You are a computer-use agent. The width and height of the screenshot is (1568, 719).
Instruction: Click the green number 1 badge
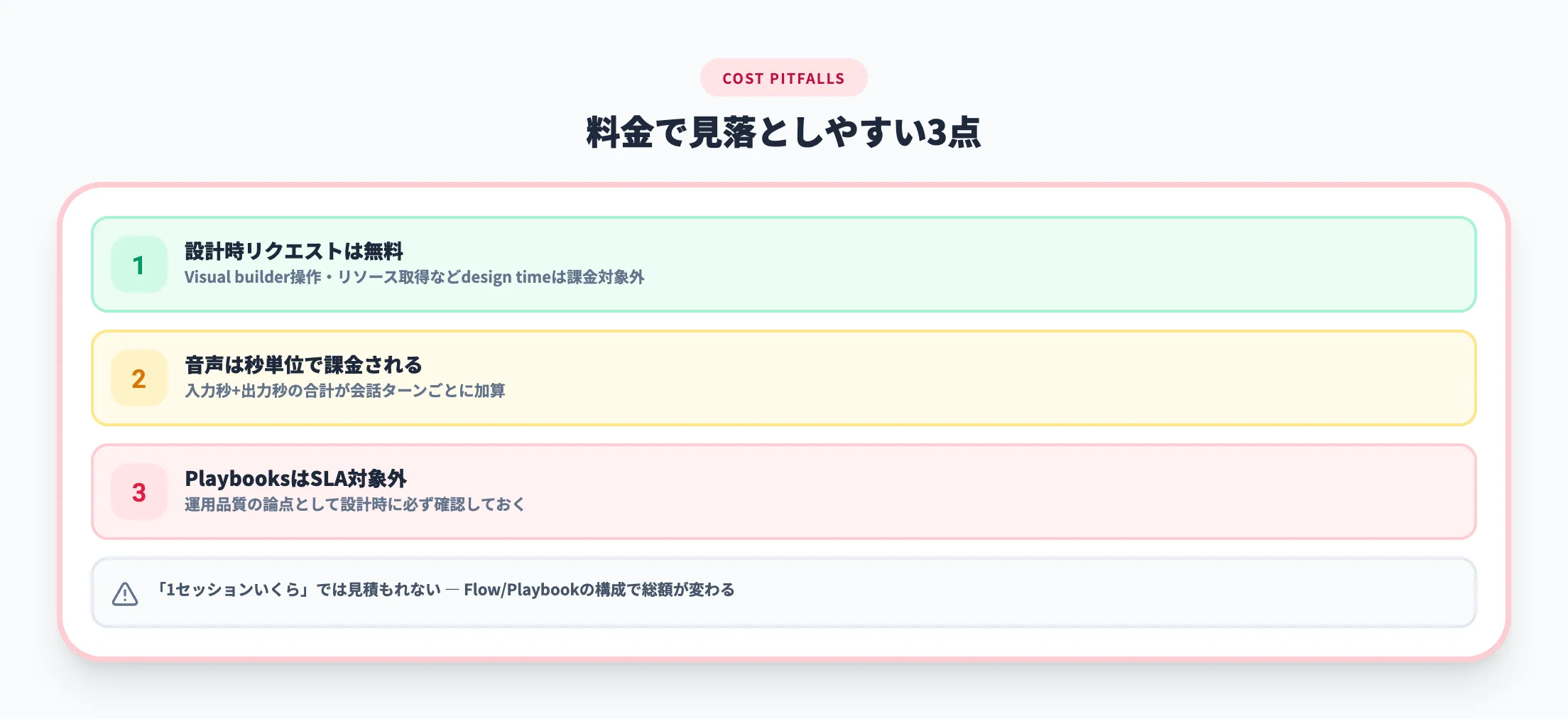pos(139,265)
